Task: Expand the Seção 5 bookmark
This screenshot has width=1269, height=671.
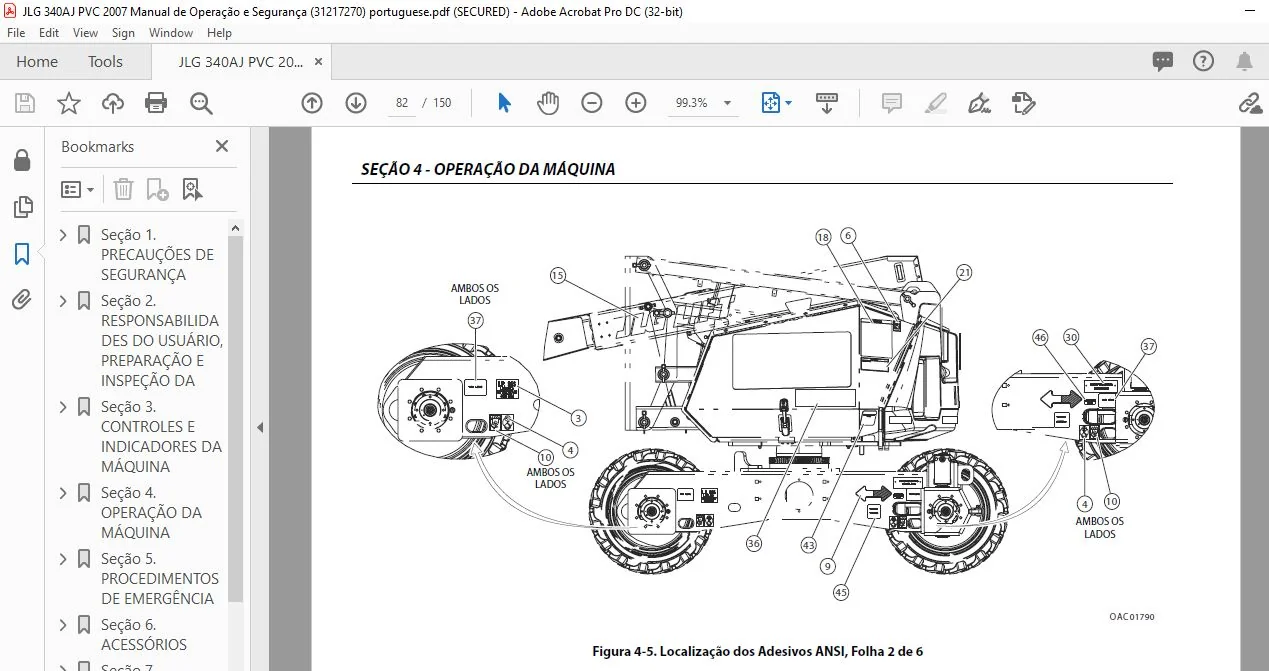Action: click(x=64, y=559)
